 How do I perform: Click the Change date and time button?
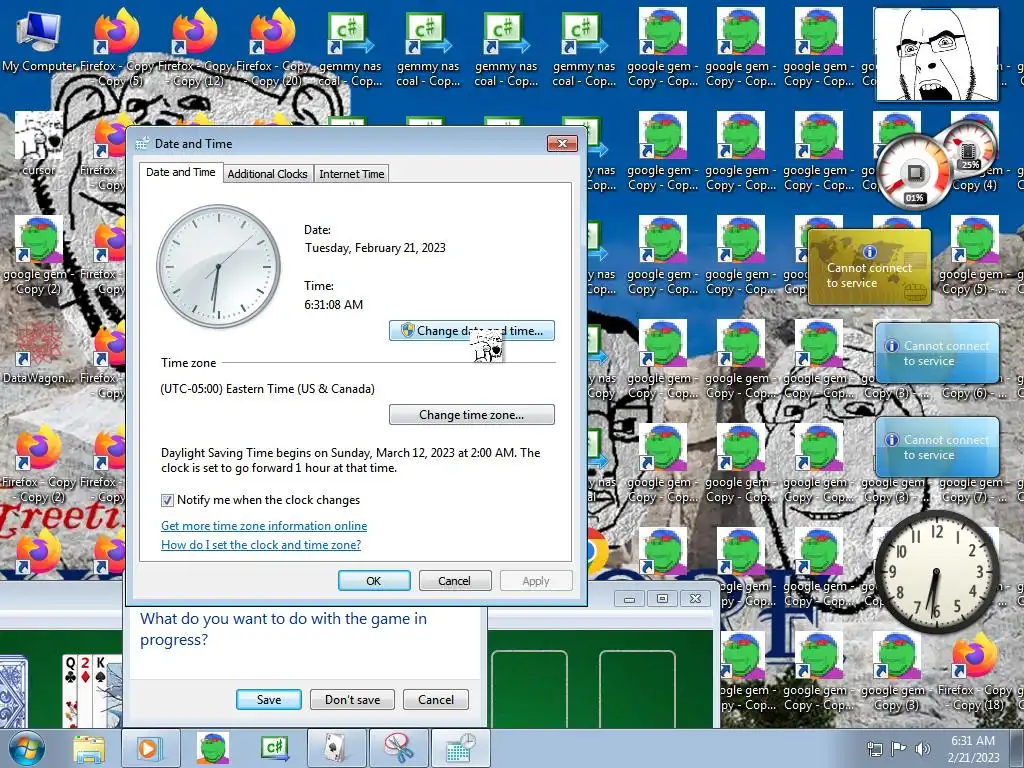[472, 331]
